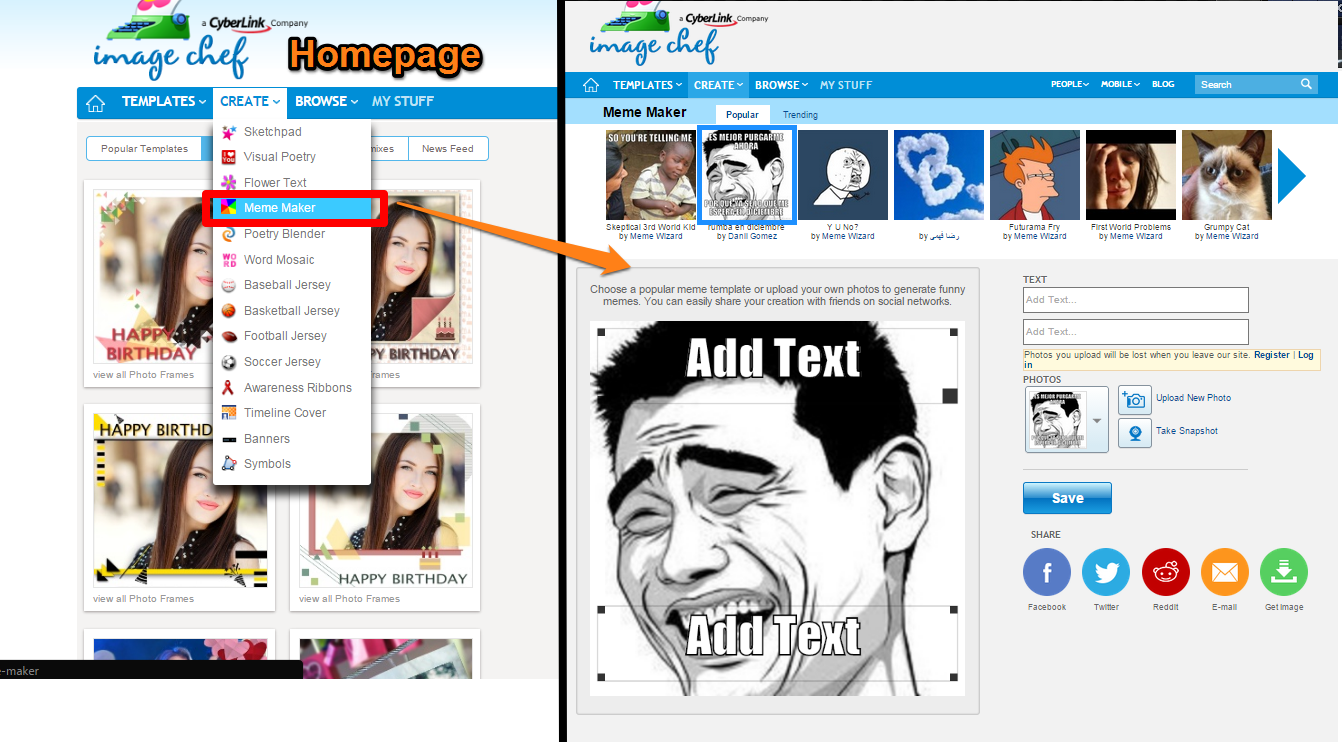
Task: Share by E-mail envelope icon
Action: tap(1225, 573)
